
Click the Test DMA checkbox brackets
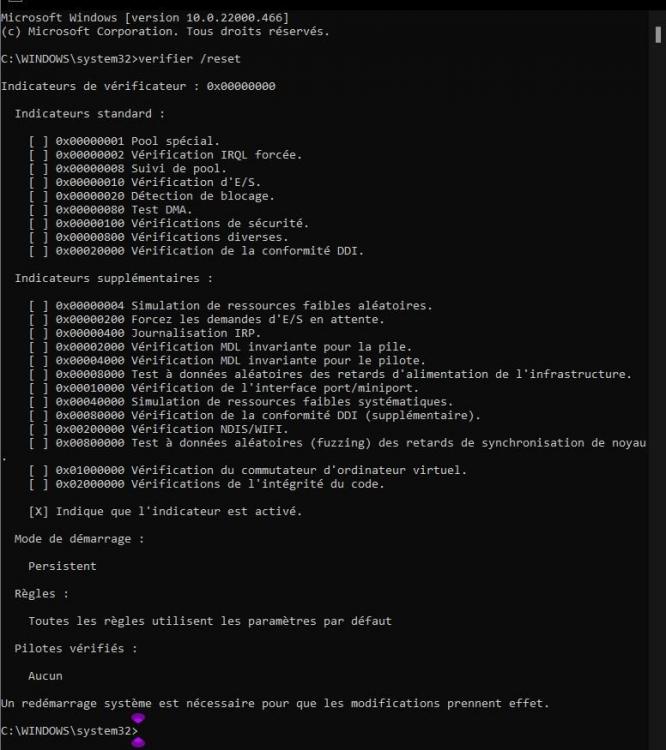(38, 210)
